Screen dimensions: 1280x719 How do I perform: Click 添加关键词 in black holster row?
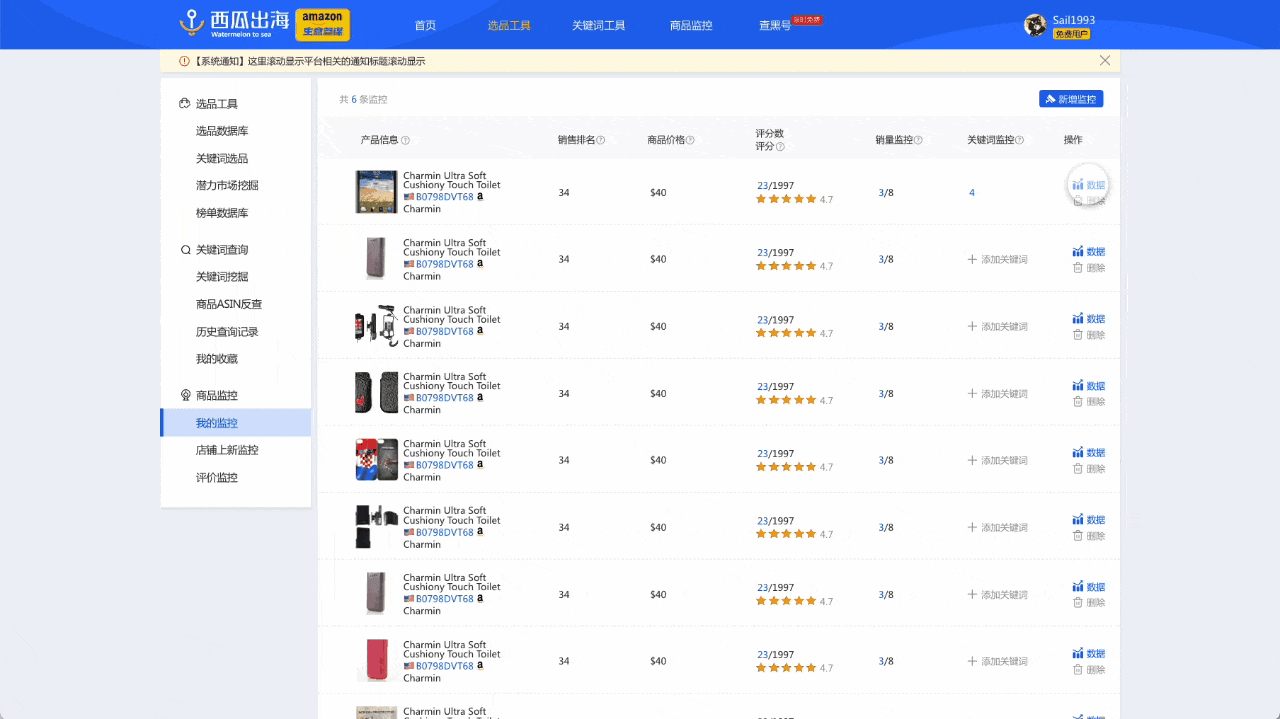[997, 528]
